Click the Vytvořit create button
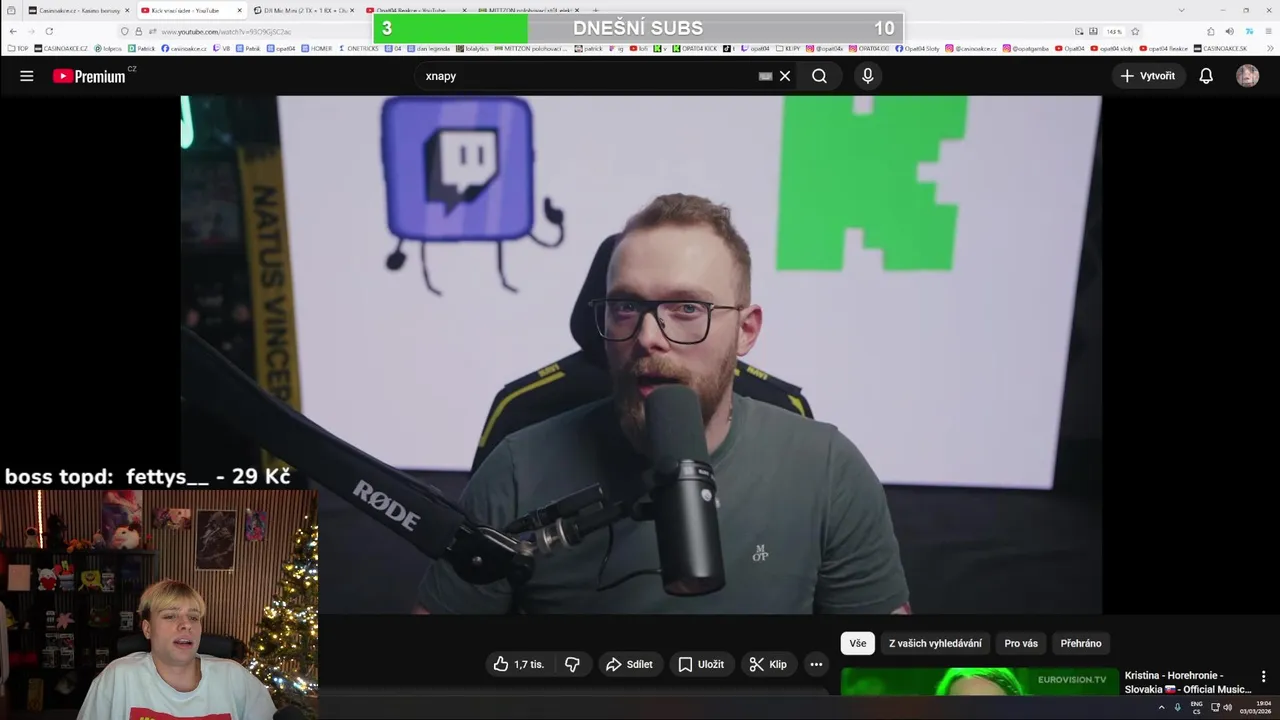The height and width of the screenshot is (720, 1280). (1148, 76)
